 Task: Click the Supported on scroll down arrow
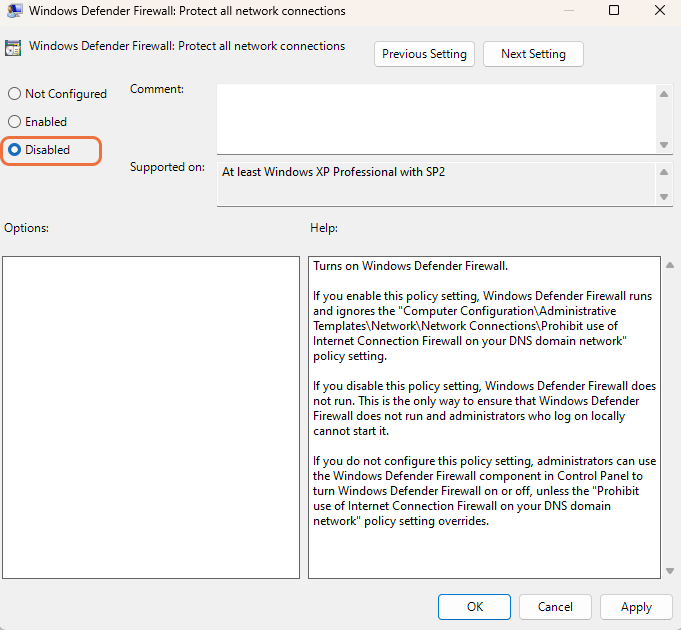point(664,198)
